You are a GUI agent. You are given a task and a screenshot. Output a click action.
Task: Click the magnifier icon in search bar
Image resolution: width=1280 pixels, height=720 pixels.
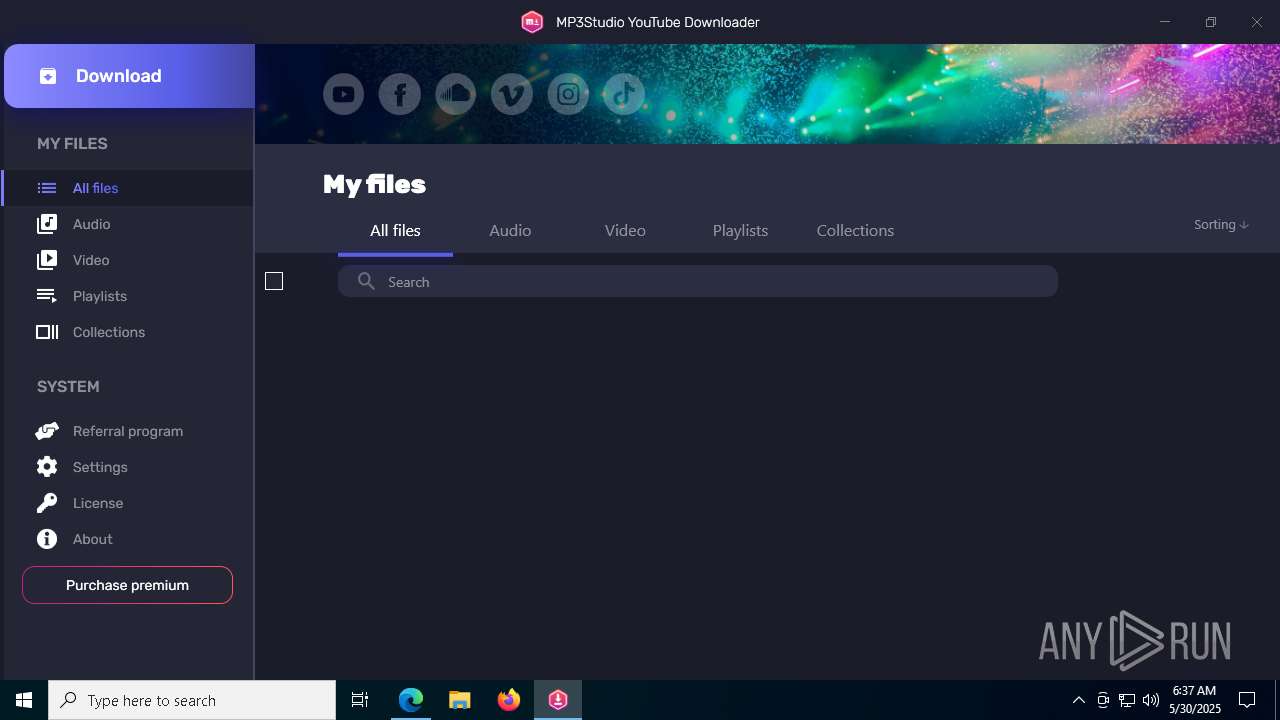click(366, 282)
